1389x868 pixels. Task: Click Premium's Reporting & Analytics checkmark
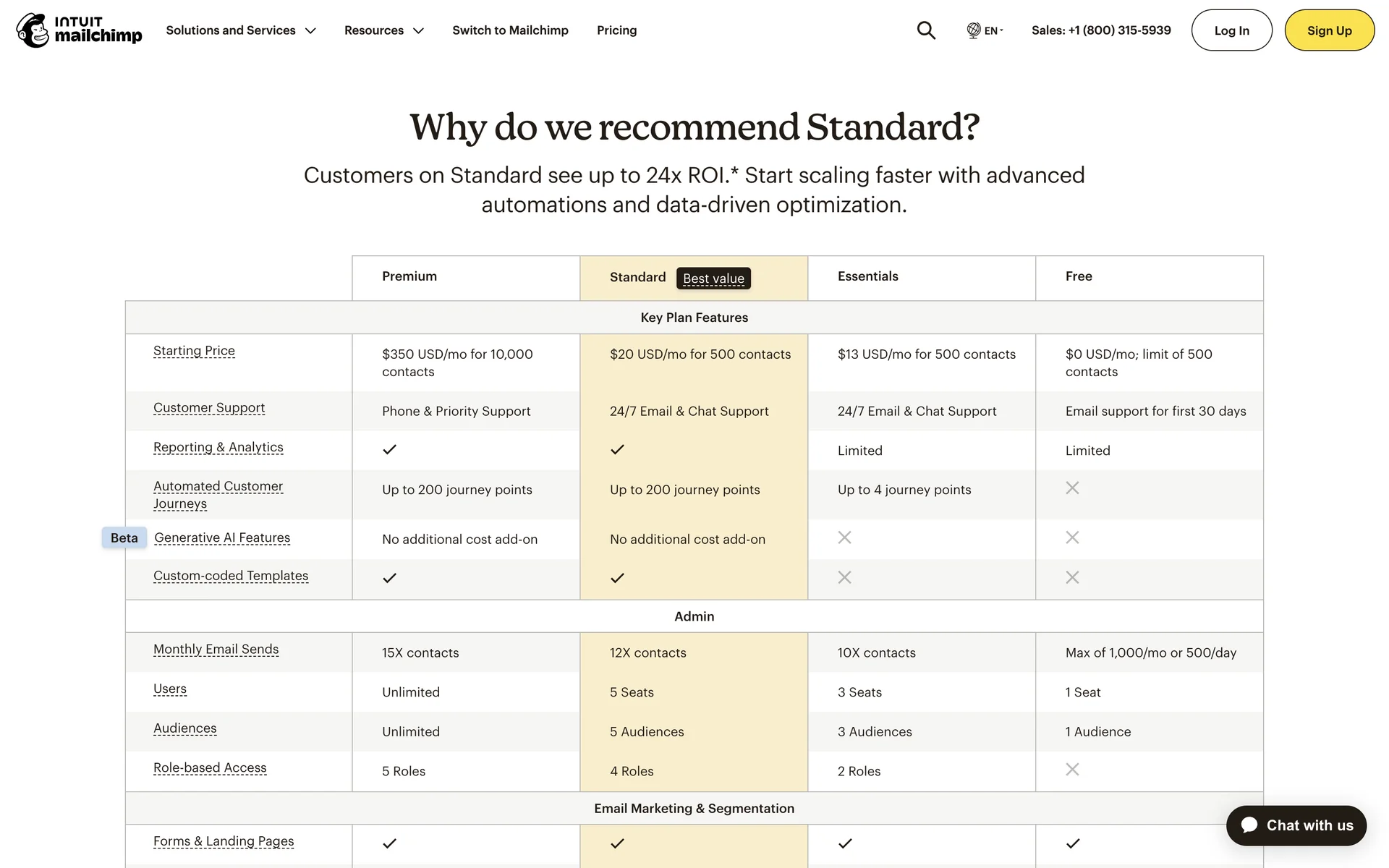click(x=389, y=450)
